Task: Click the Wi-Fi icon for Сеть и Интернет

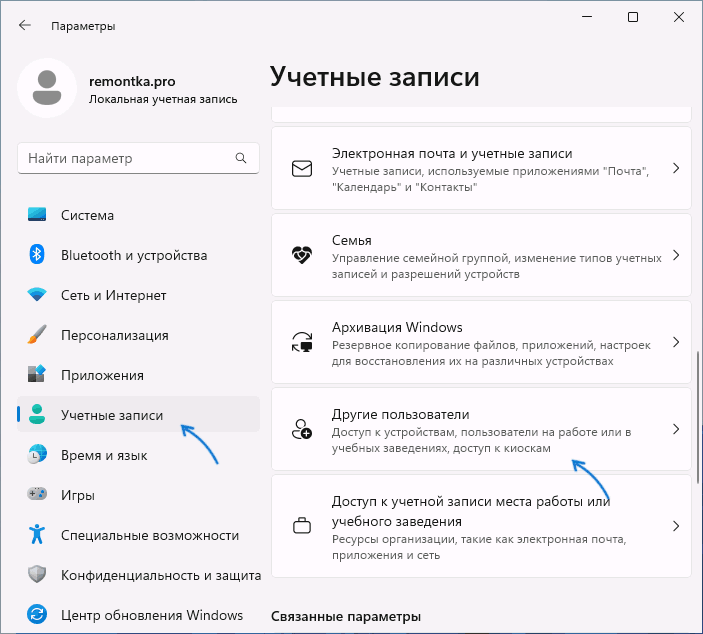Action: [x=37, y=295]
